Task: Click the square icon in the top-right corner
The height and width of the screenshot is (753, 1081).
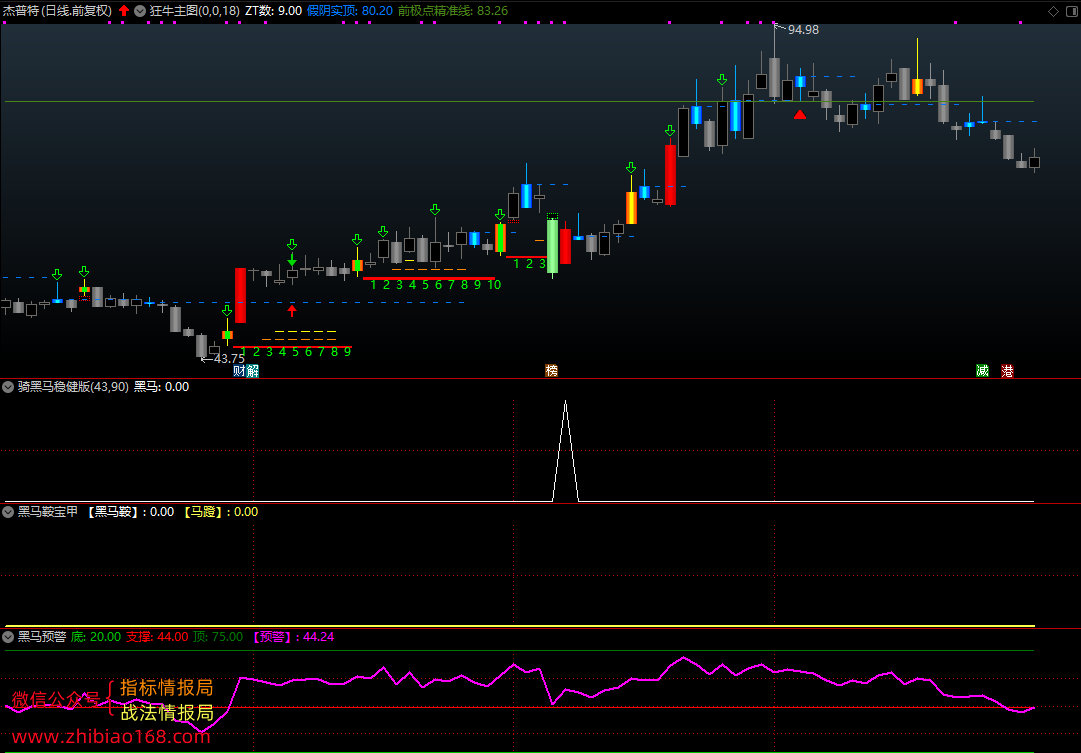Action: coord(1071,11)
